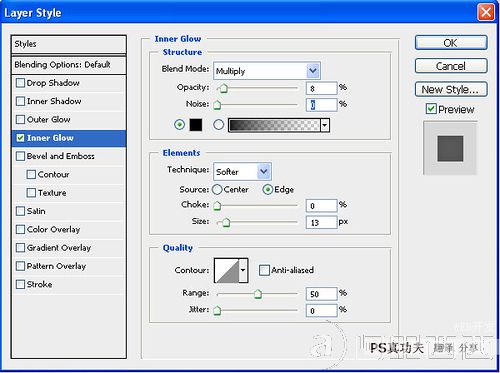
Task: Enable the Drop Shadow checkbox
Action: [20, 83]
